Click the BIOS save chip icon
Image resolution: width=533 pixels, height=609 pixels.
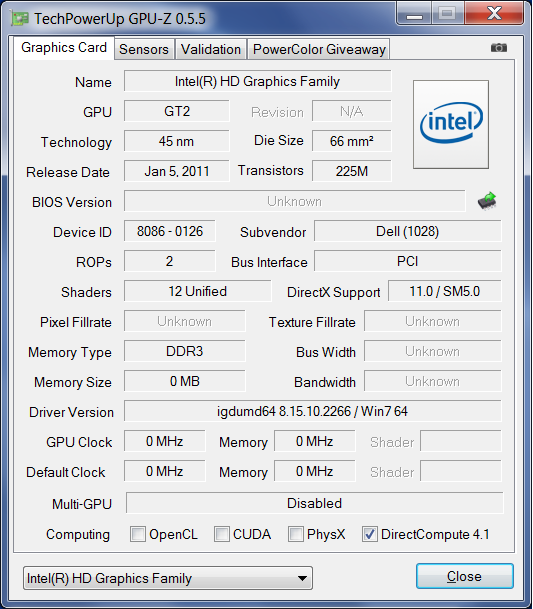tap(487, 201)
